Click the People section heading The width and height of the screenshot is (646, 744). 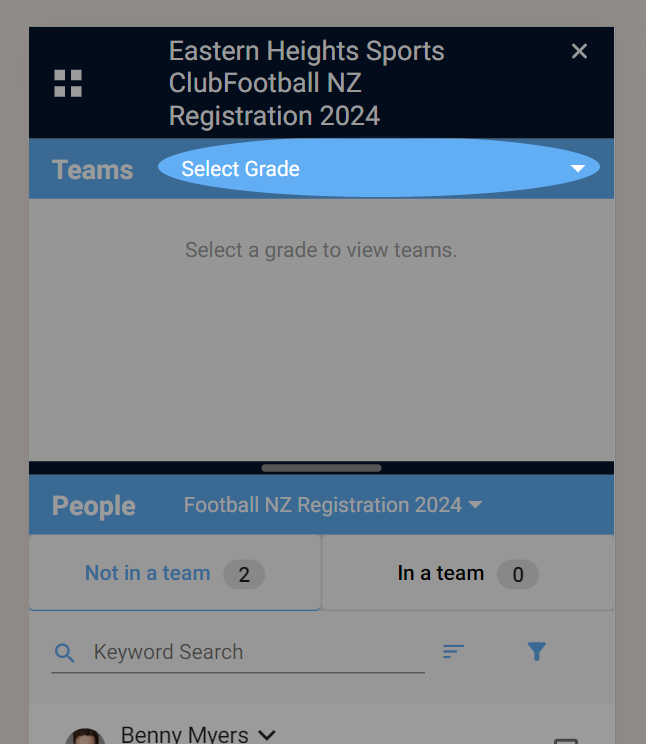pyautogui.click(x=94, y=506)
